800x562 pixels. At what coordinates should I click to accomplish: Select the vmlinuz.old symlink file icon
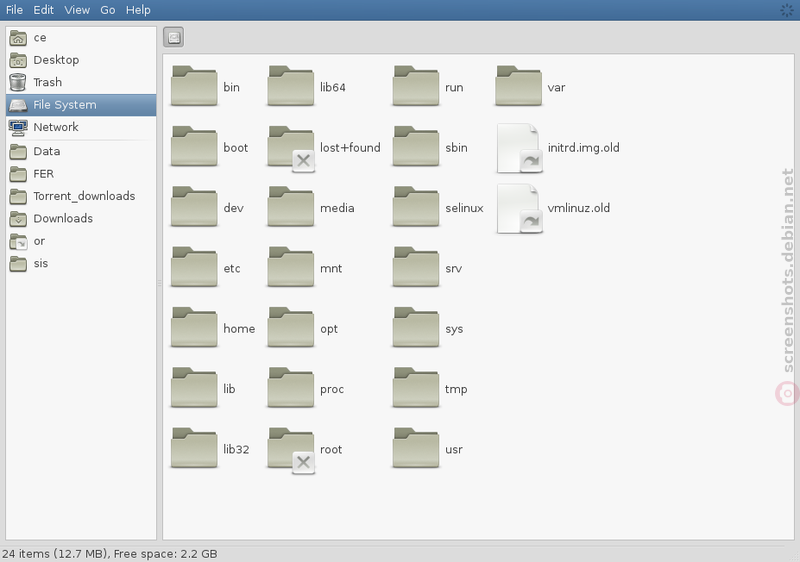coord(519,209)
